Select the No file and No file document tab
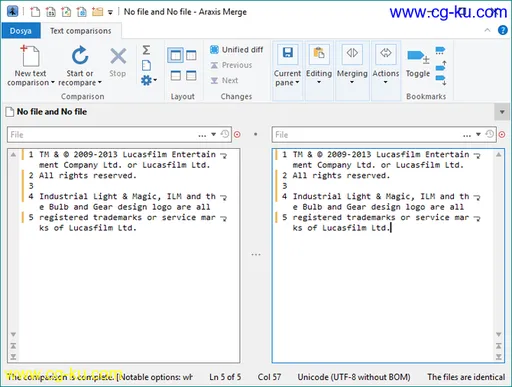The image size is (512, 387). 47,112
